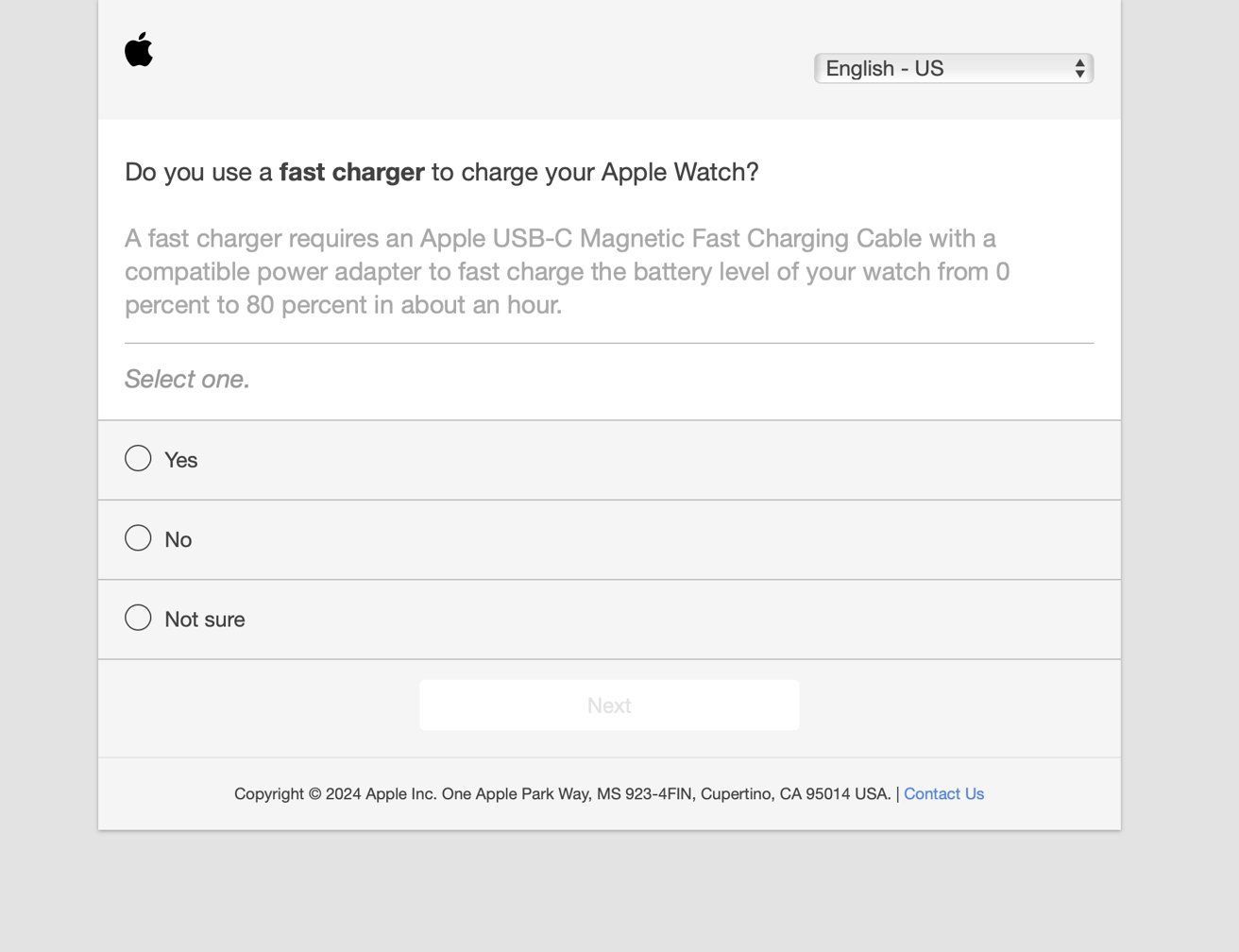The image size is (1239, 952).
Task: Click "80 percent in about an hour" text
Action: click(404, 306)
